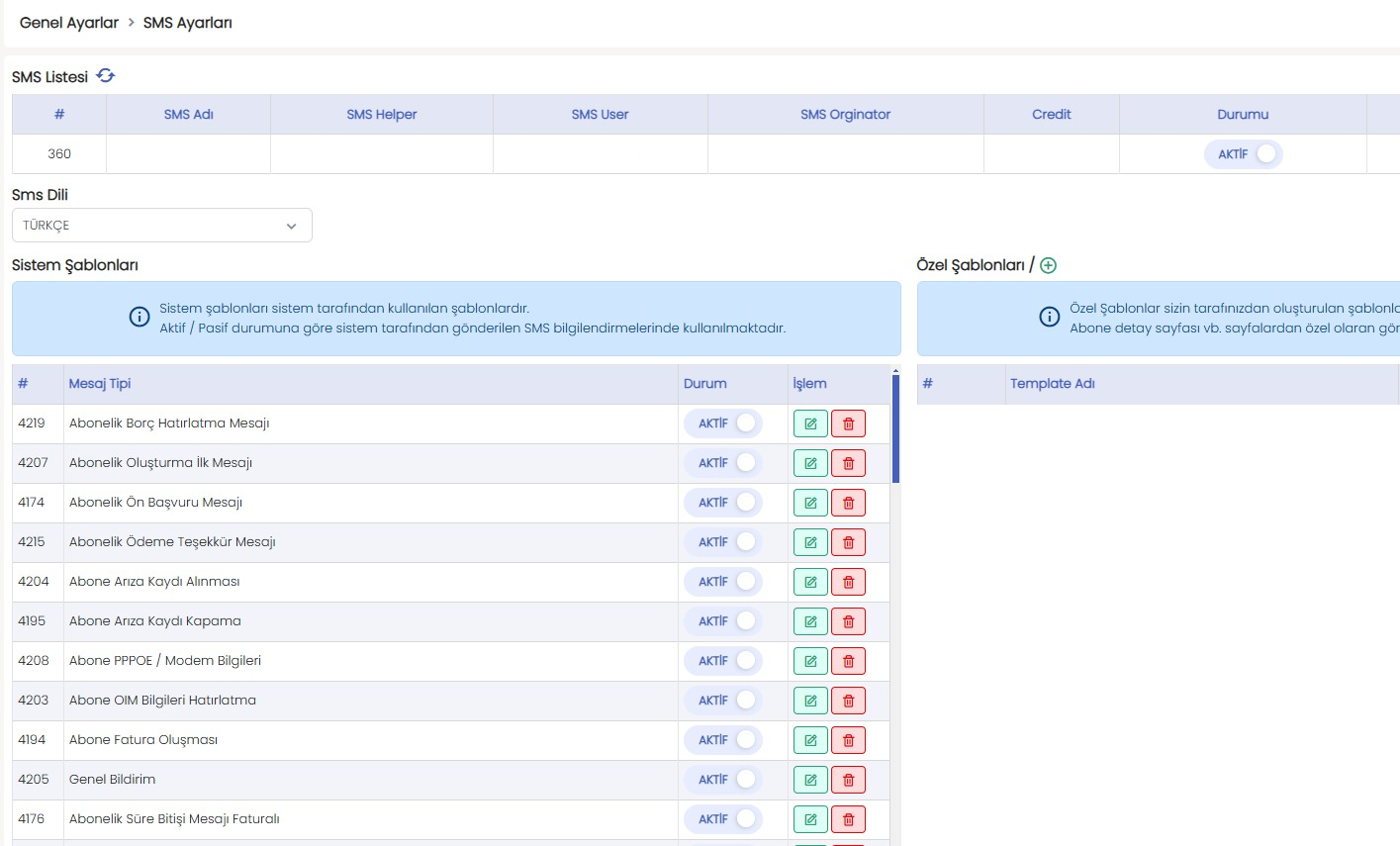Screen dimensions: 1400x846
Task: Toggle AKTİF switch for Abonelik Süre Bitişi Faturalı
Action: (723, 819)
